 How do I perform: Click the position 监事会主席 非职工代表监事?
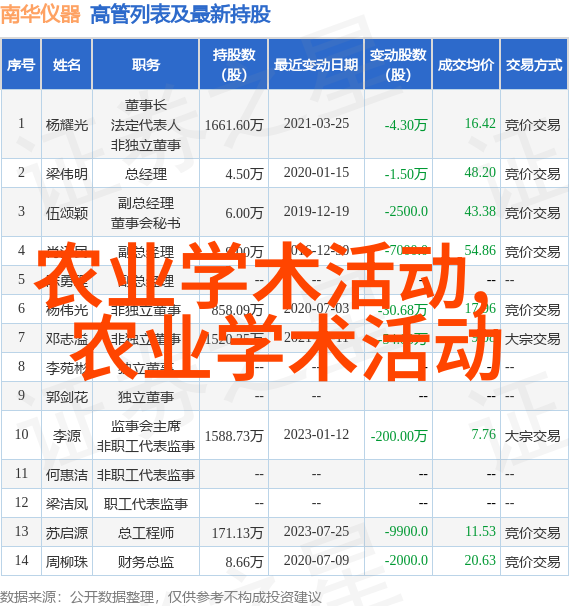coord(146,436)
